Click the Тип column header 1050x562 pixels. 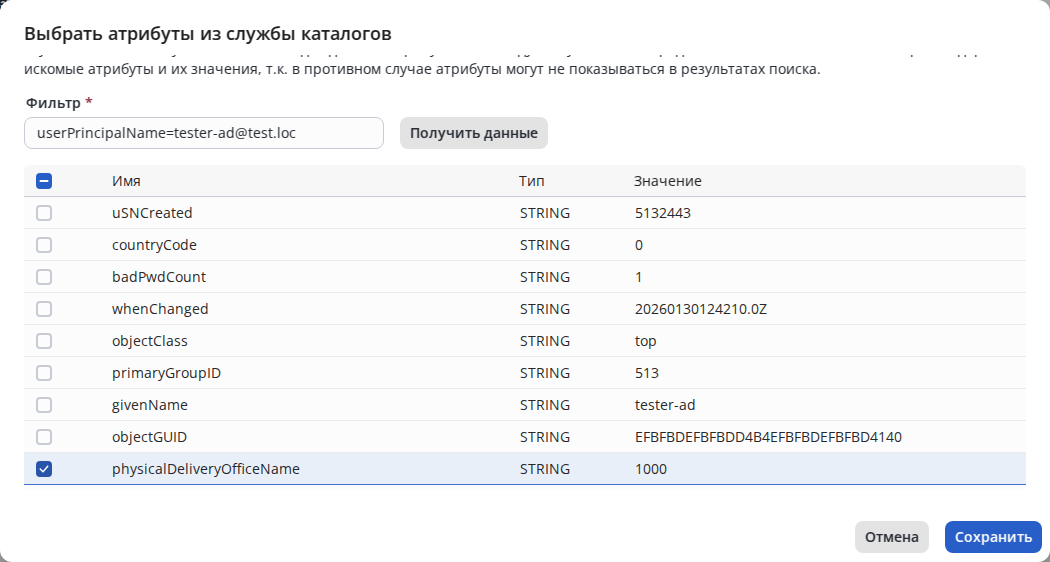(532, 181)
